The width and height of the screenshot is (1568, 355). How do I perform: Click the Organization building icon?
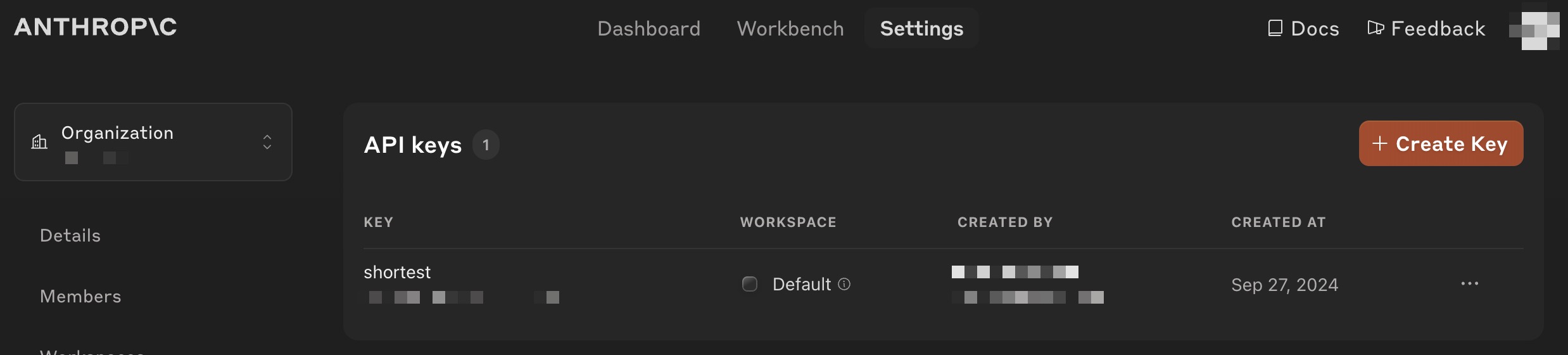[x=39, y=142]
